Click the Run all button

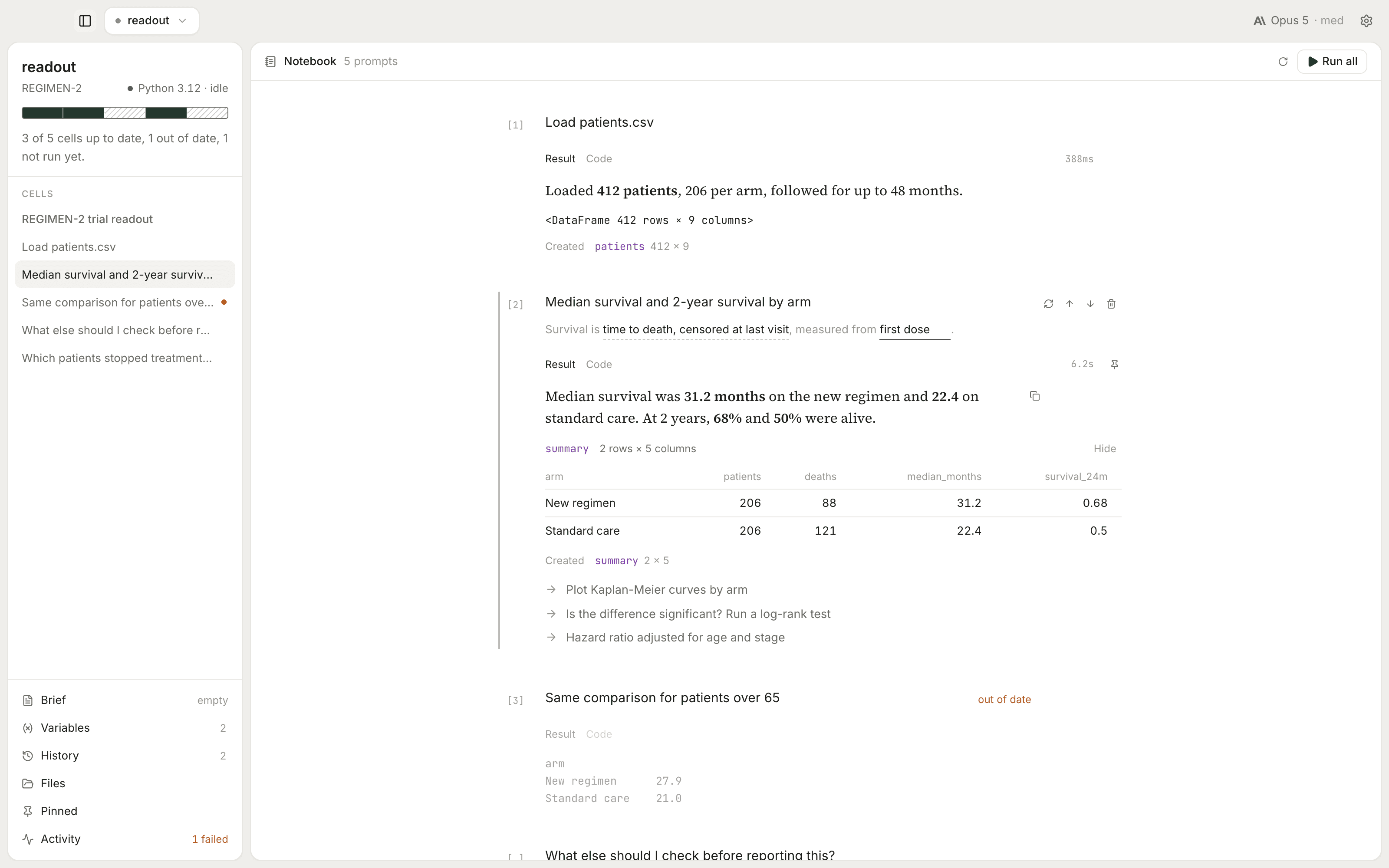click(1332, 62)
